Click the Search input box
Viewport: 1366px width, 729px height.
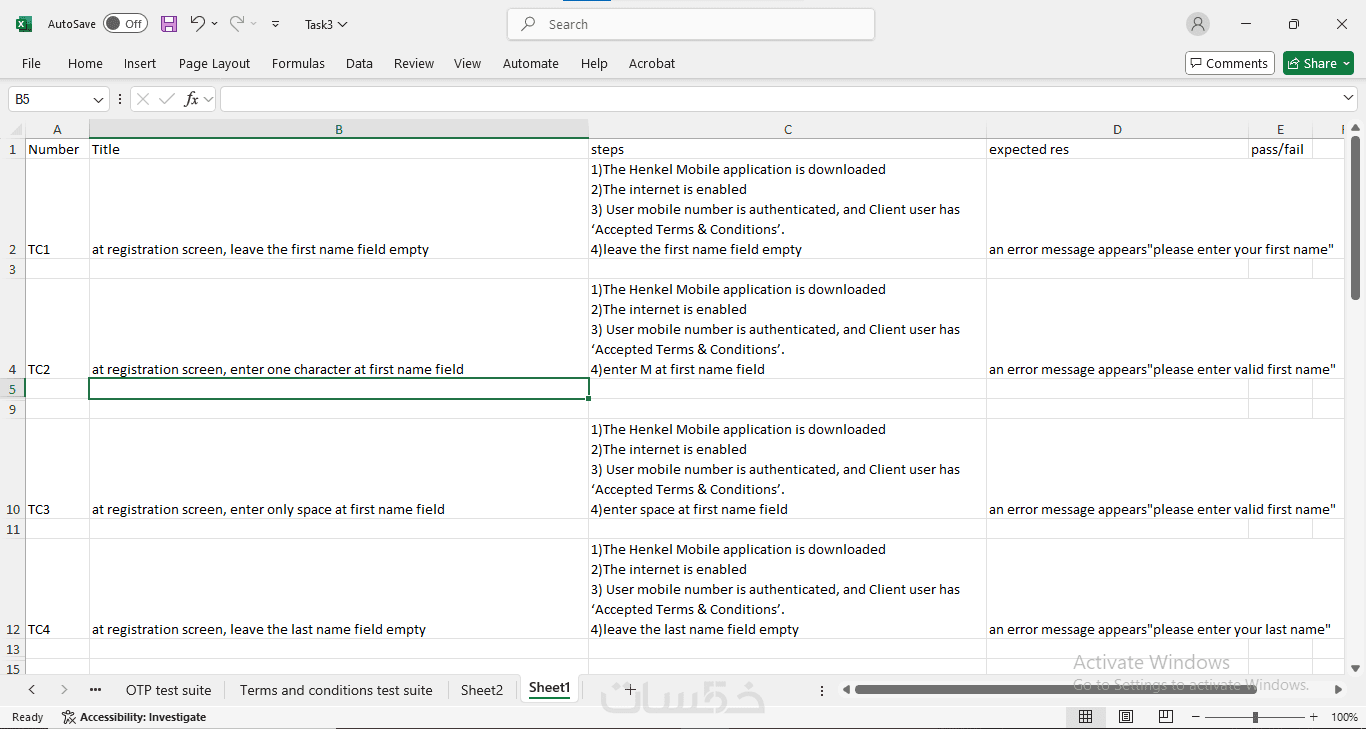[x=691, y=24]
